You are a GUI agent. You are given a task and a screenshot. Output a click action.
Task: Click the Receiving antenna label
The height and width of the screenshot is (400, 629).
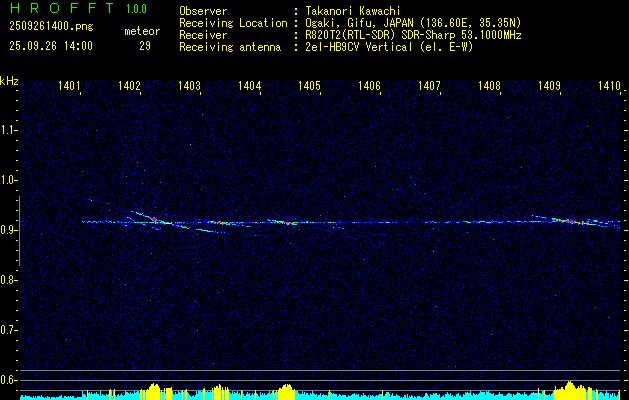[x=230, y=47]
